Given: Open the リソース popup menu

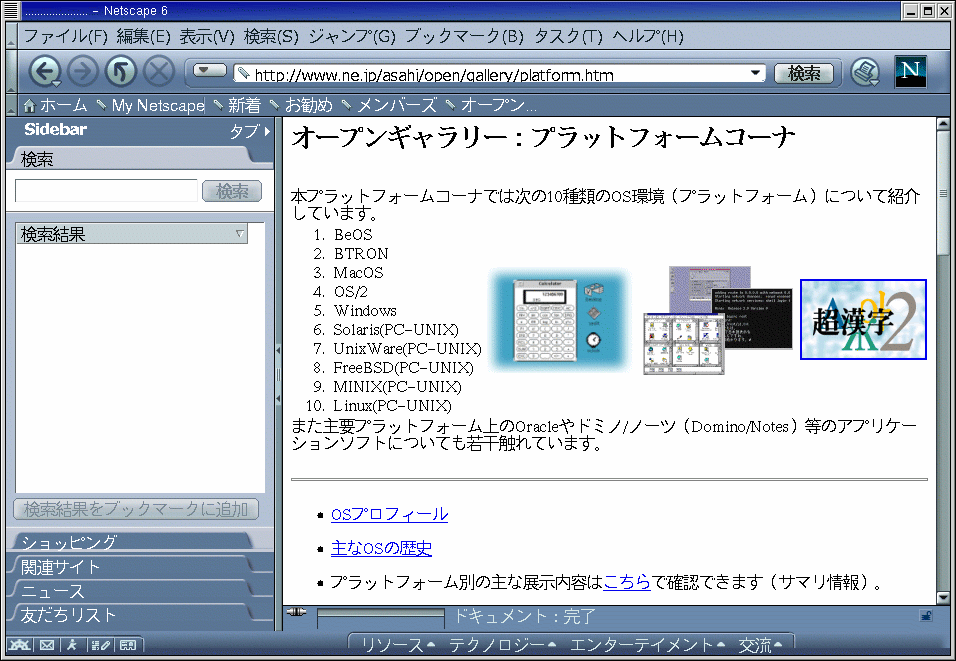Looking at the screenshot, I should click(x=398, y=645).
